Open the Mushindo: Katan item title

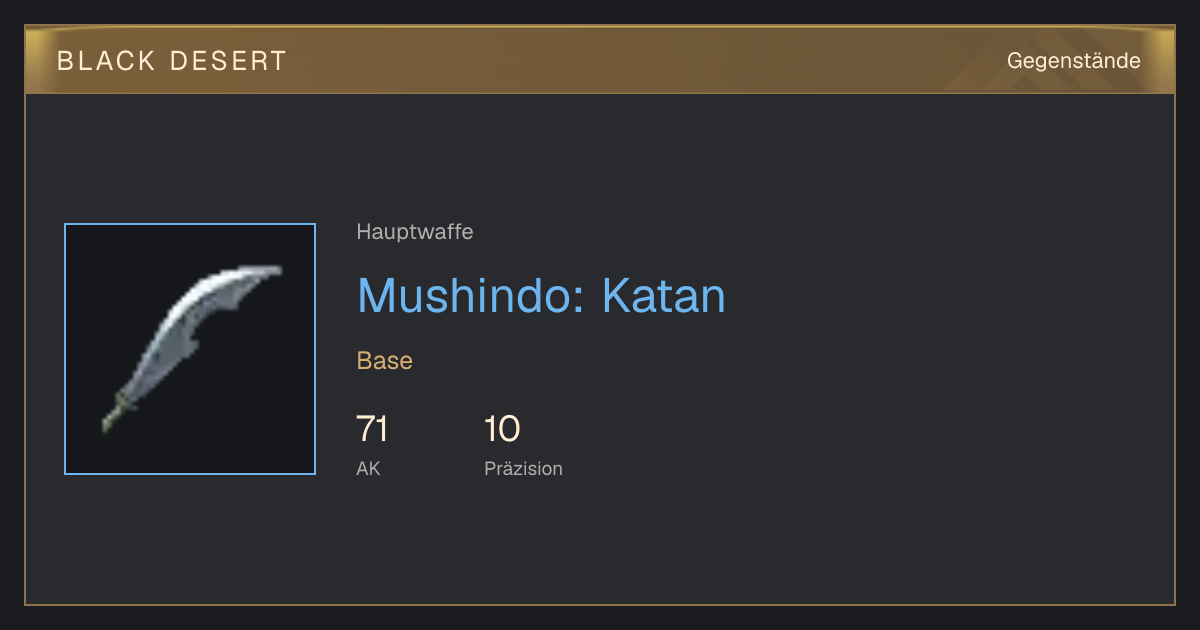pos(541,296)
